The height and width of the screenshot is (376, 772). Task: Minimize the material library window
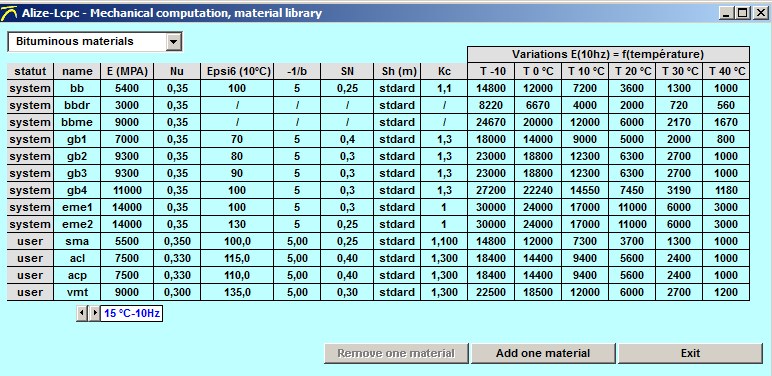pyautogui.click(x=726, y=13)
